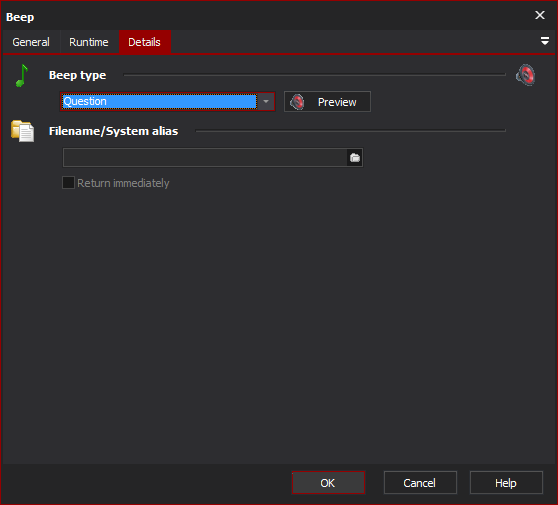Click the Filename/System alias input field
Viewport: 558px width, 505px height.
[x=205, y=158]
